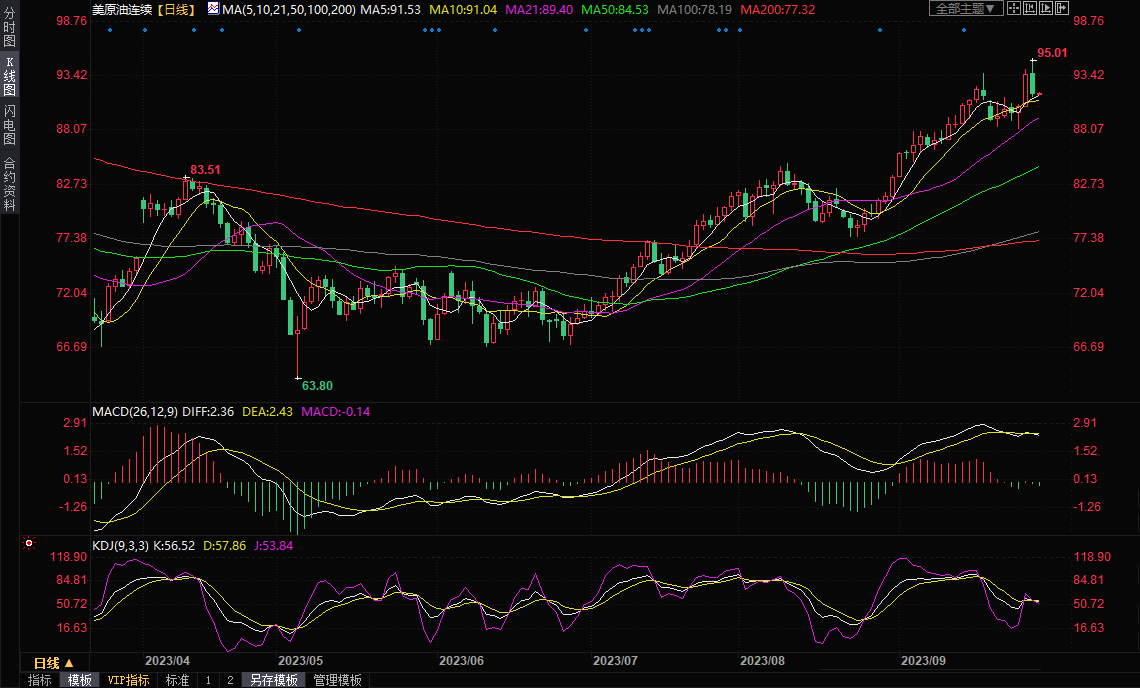1140x688 pixels.
Task: Click the red KDJ signal marker icon
Action: 29,544
